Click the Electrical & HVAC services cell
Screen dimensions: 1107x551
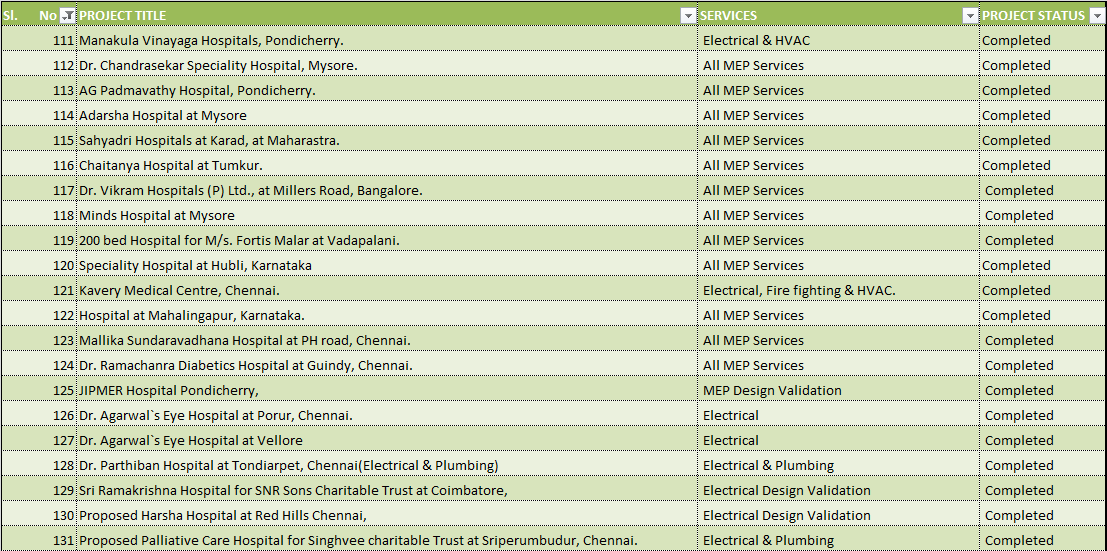[756, 41]
